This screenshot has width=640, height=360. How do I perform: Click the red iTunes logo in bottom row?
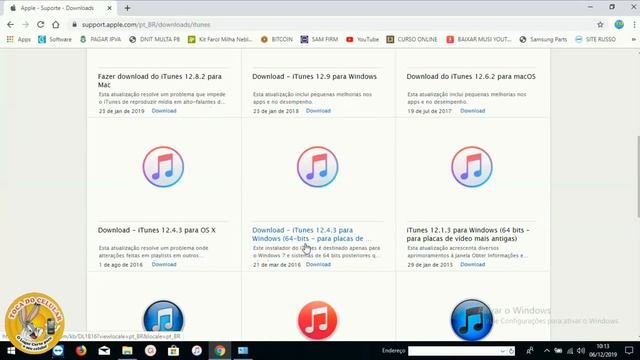pos(318,320)
